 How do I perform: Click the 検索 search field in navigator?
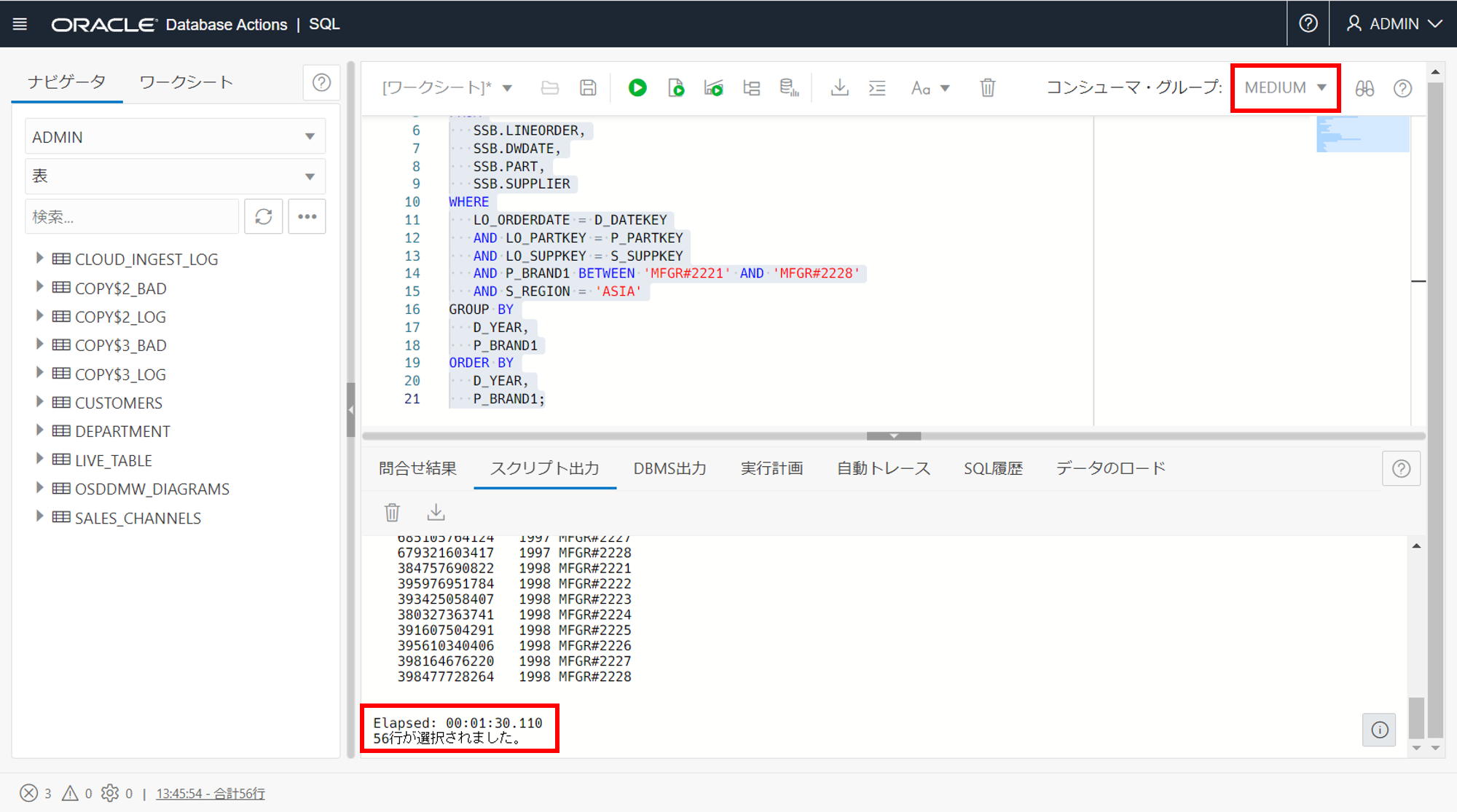point(131,217)
